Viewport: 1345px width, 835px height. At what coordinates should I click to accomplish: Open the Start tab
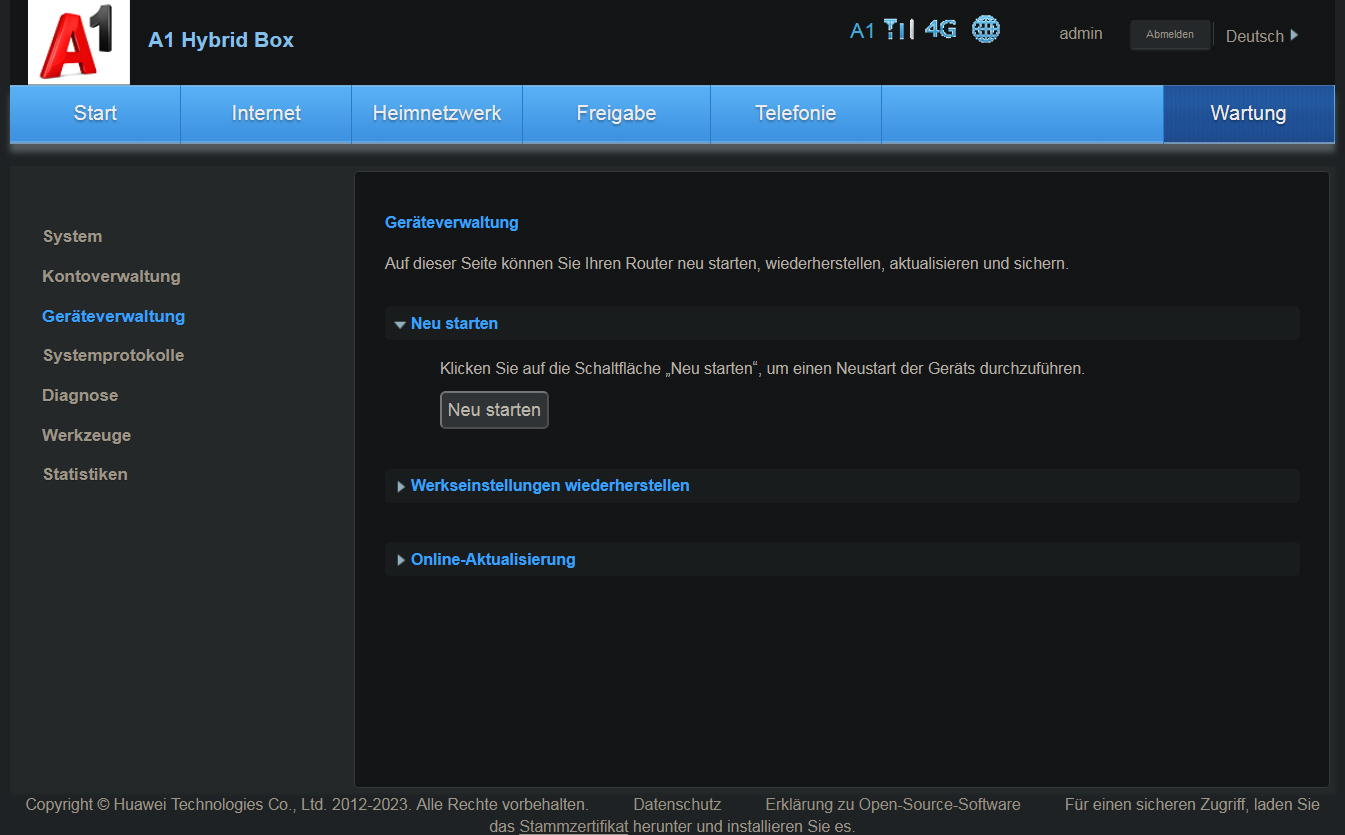click(95, 114)
